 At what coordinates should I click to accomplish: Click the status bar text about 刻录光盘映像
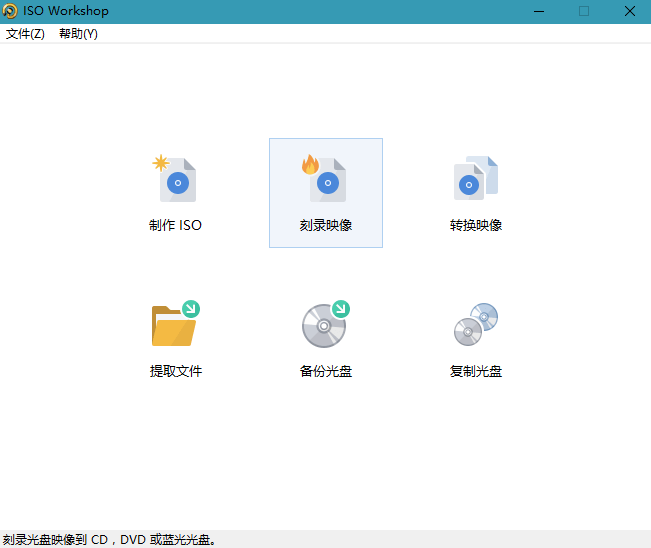(x=110, y=540)
